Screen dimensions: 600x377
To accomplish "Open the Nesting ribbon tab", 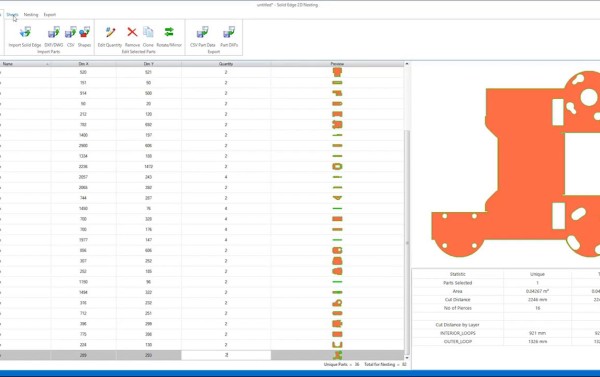I will [31, 15].
